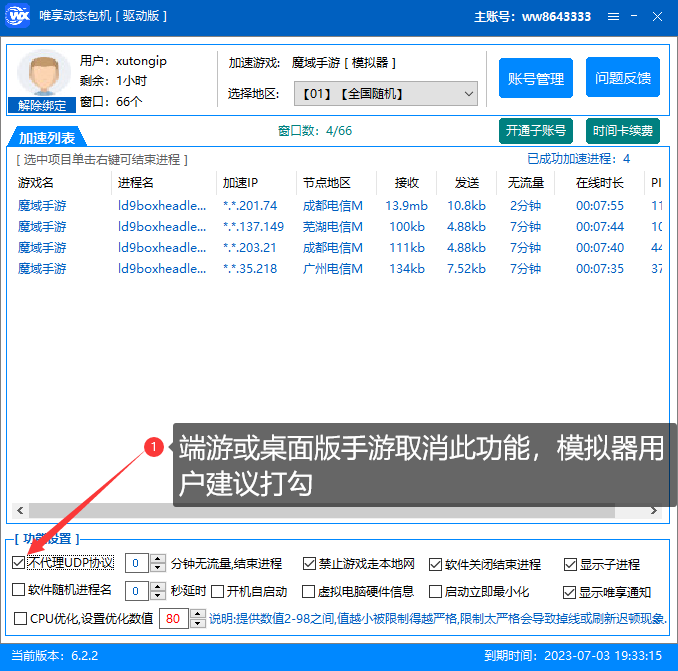Sort by 游戏名 column header
The height and width of the screenshot is (671, 678).
click(x=35, y=183)
